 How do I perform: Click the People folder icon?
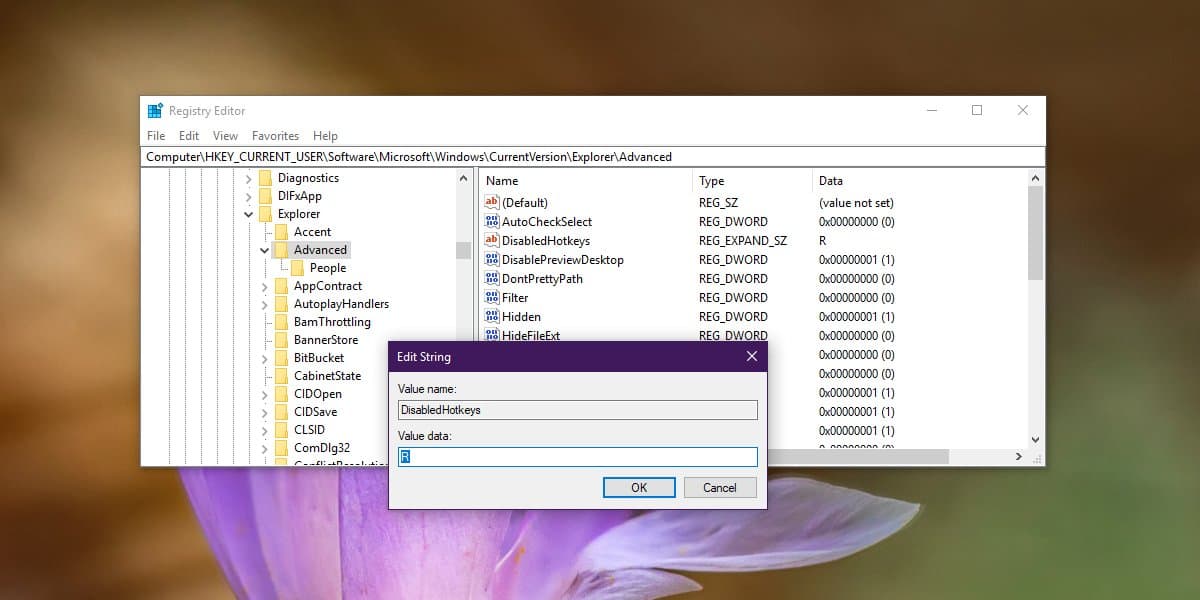(297, 268)
